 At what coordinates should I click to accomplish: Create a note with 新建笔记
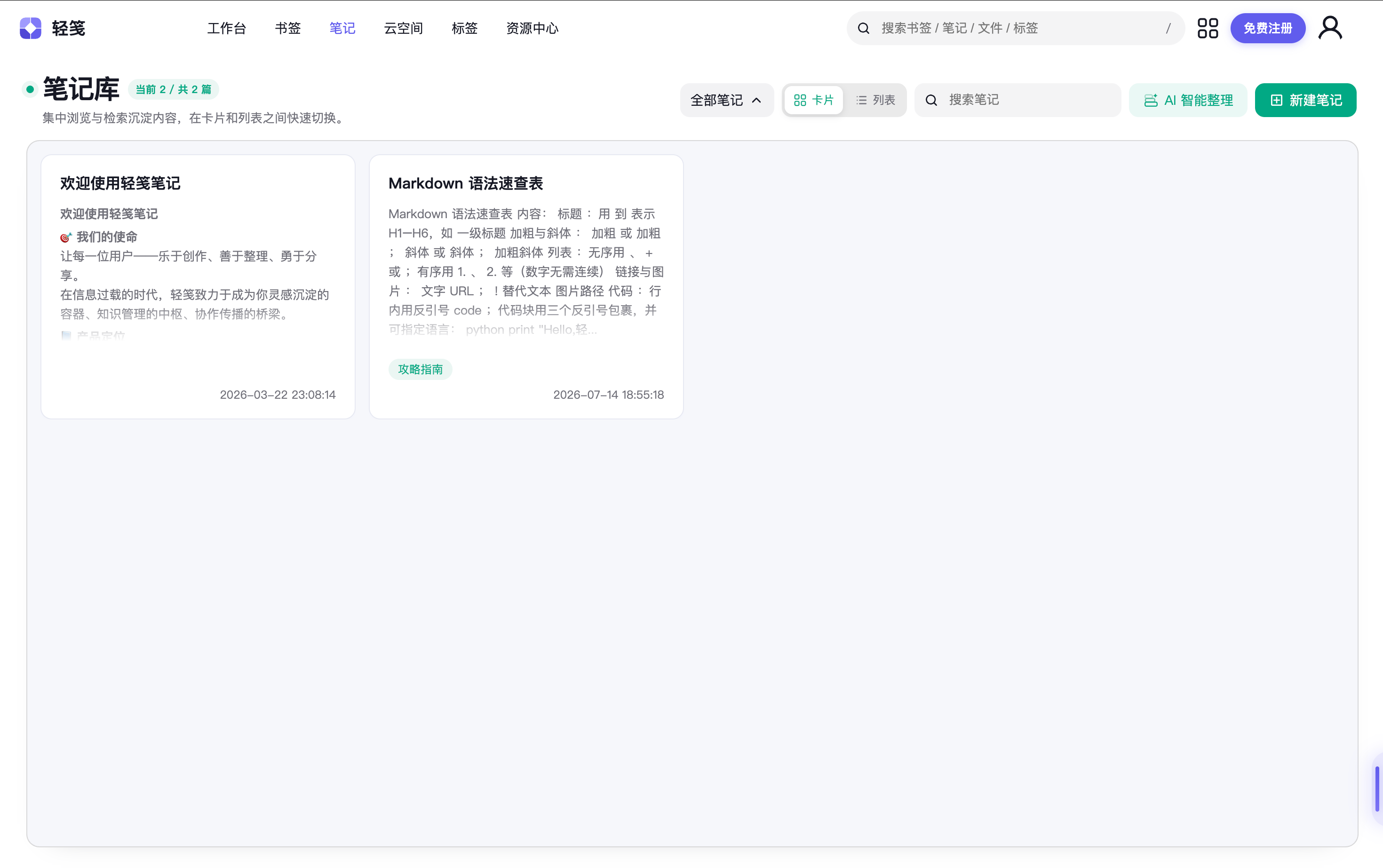pos(1305,101)
